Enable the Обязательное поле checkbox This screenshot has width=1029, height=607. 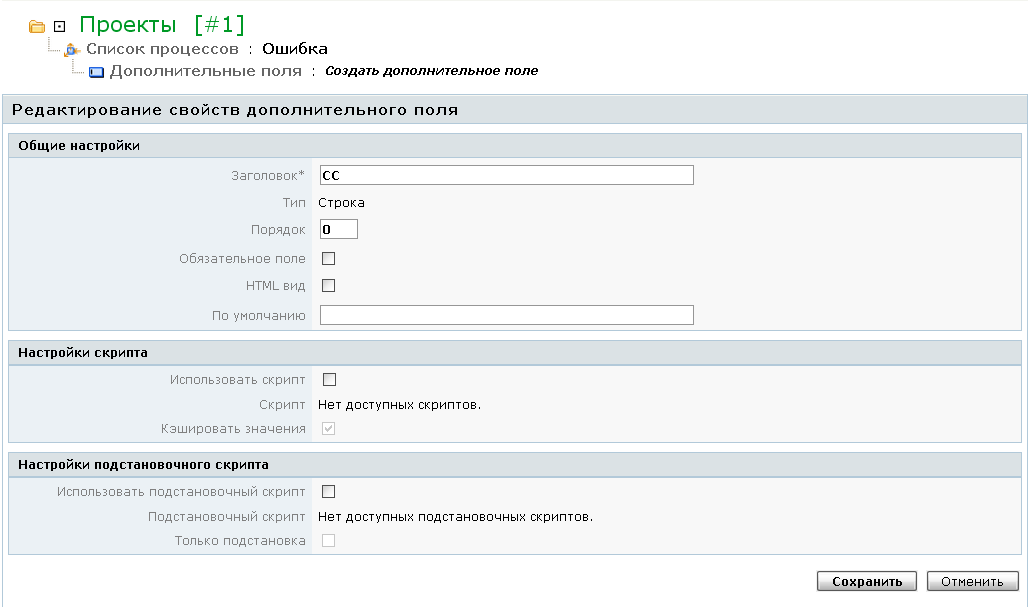click(329, 259)
